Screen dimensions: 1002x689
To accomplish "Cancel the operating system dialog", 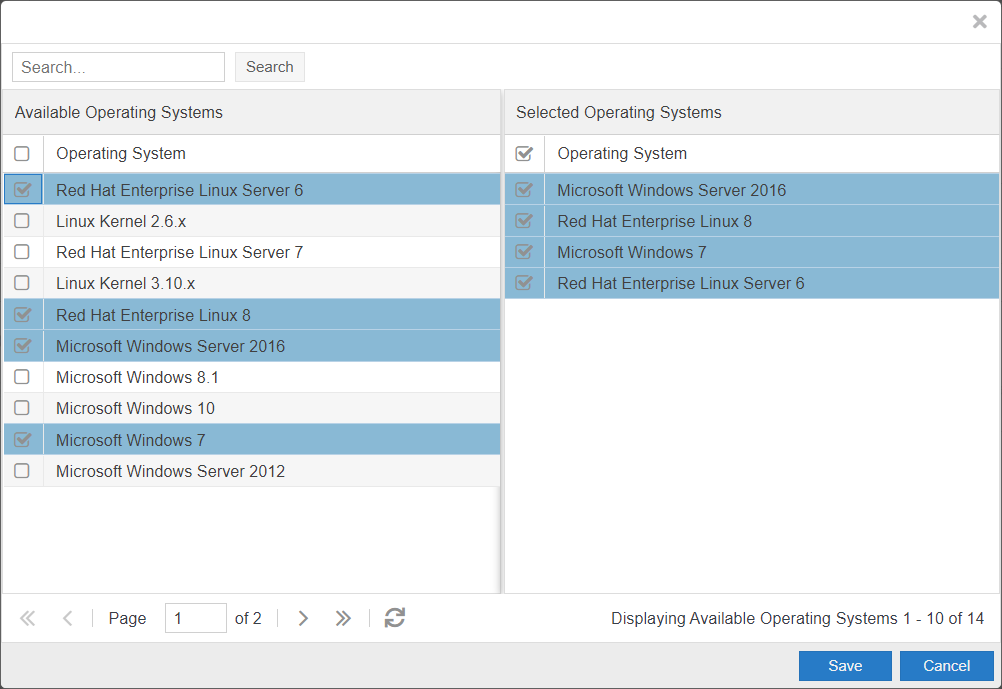I will point(946,666).
